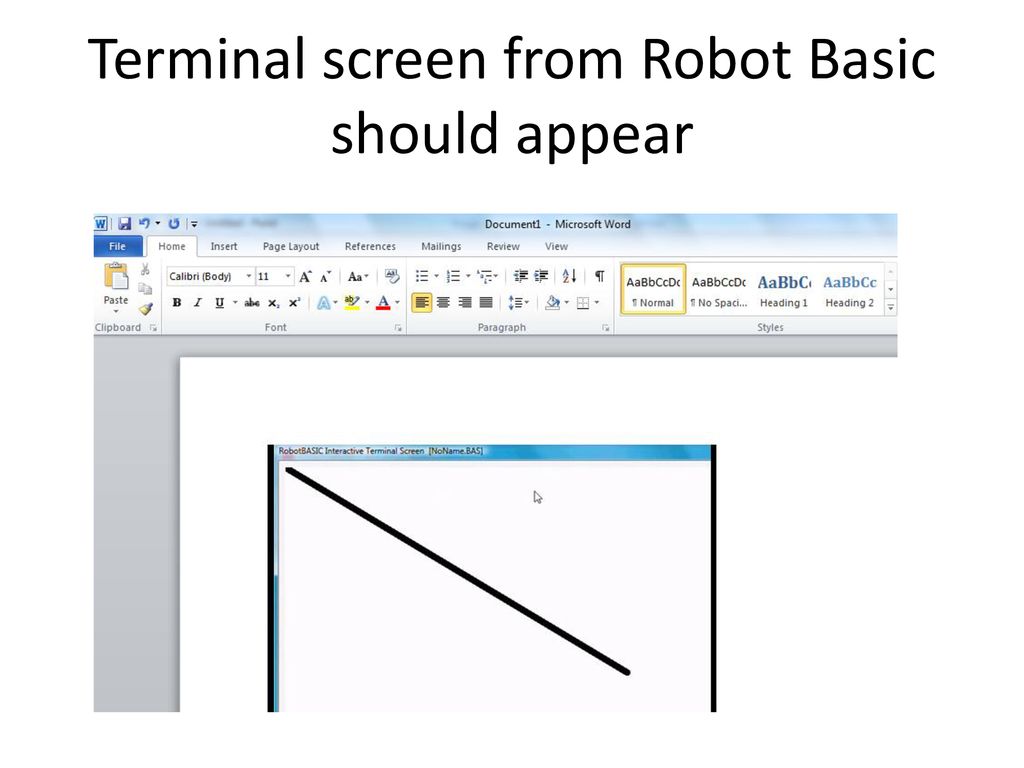This screenshot has width=1024, height=768.
Task: Click the Shrink Font icon
Action: click(325, 277)
